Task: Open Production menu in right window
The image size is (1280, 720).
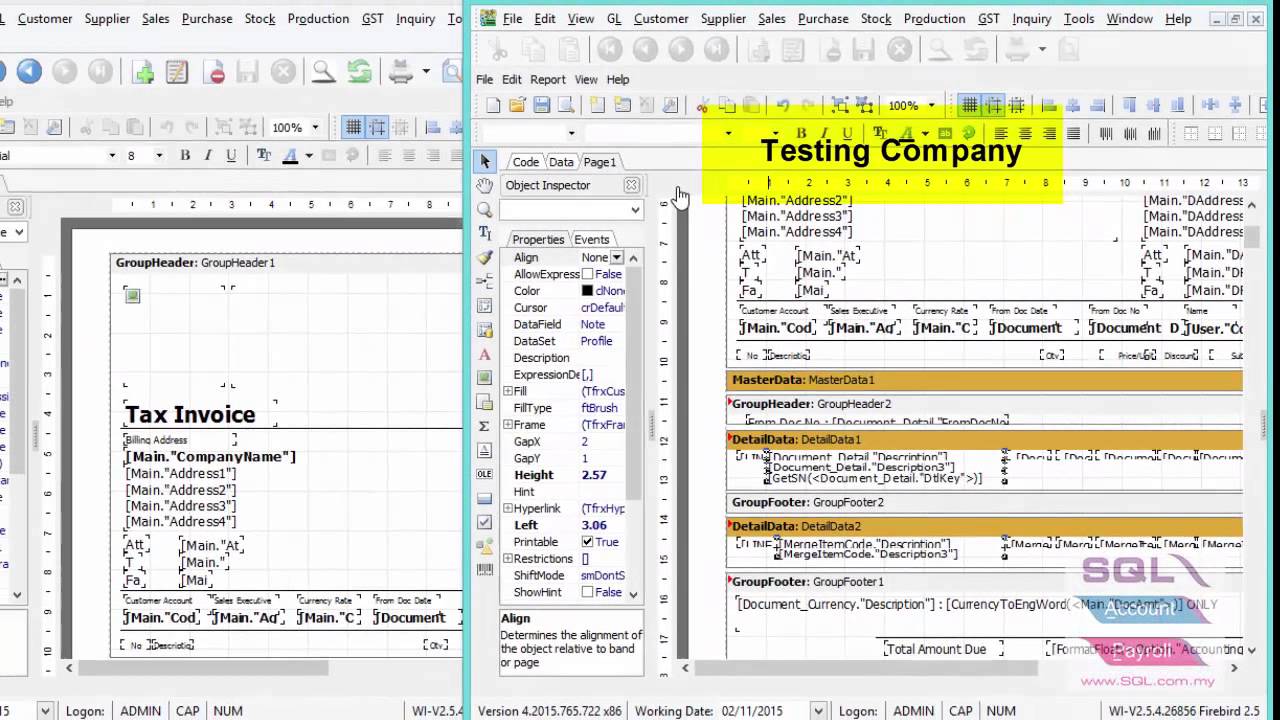Action: tap(934, 18)
